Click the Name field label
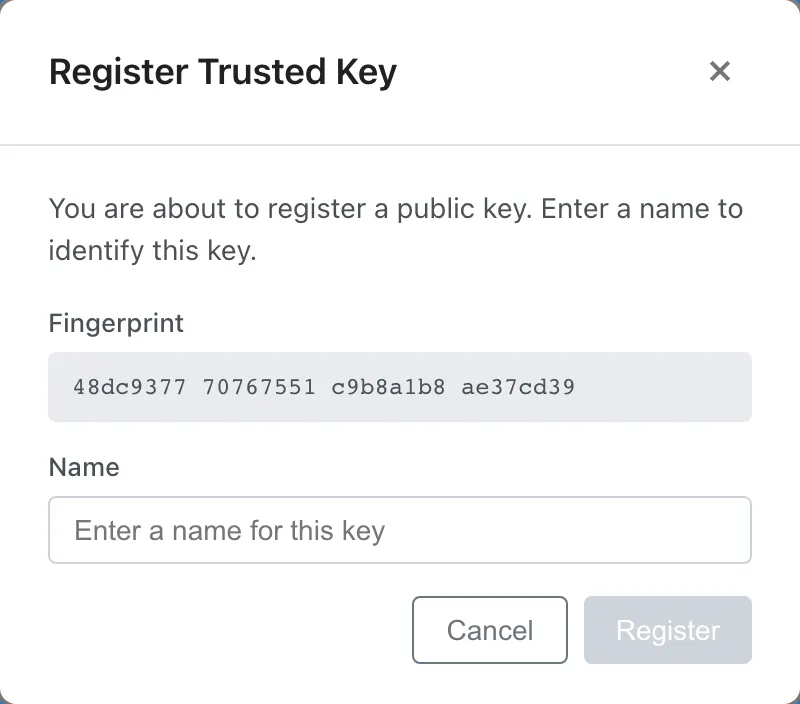Viewport: 800px width, 704px height. pyautogui.click(x=84, y=467)
